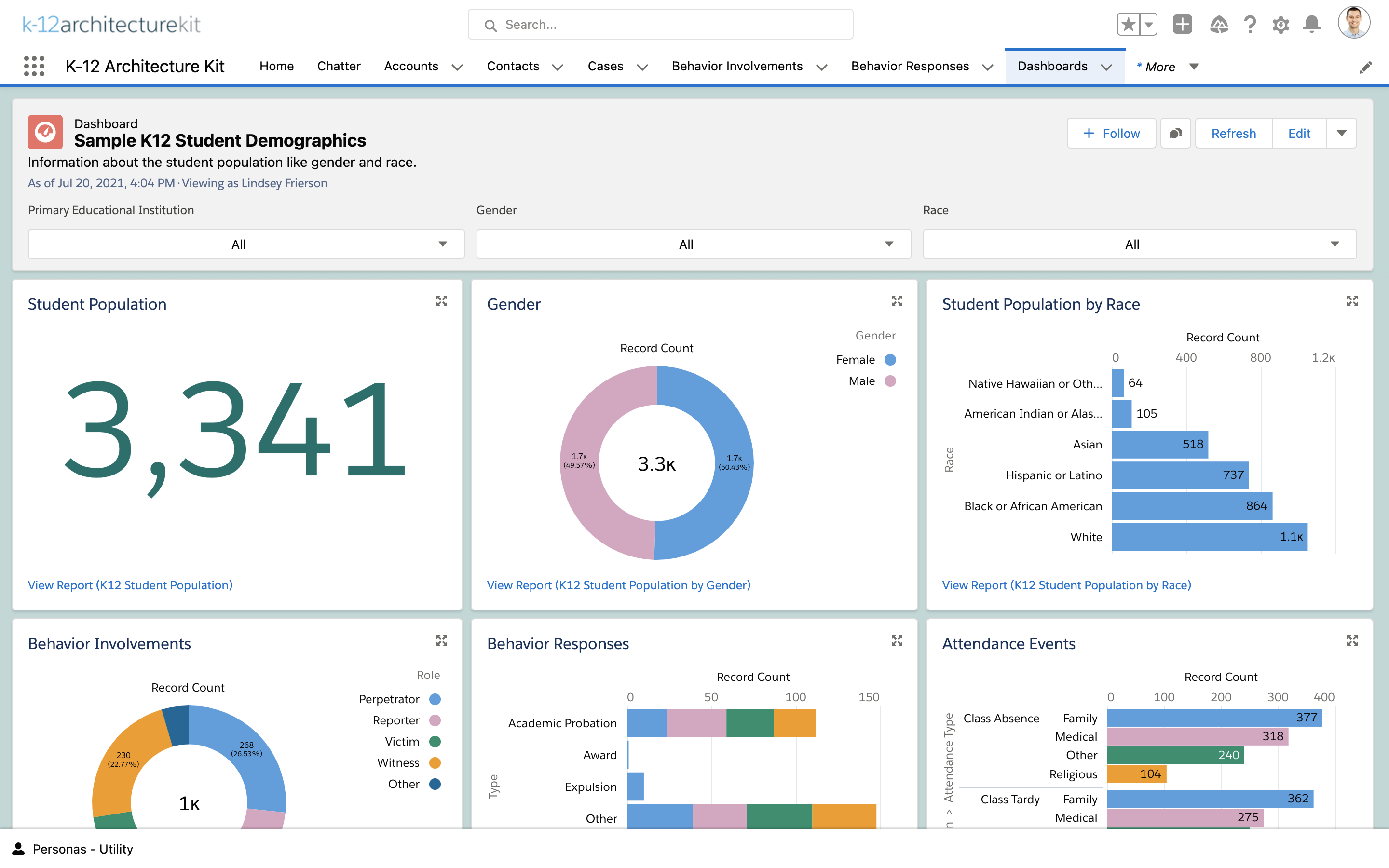
Task: Click into the Search field
Action: 659,24
